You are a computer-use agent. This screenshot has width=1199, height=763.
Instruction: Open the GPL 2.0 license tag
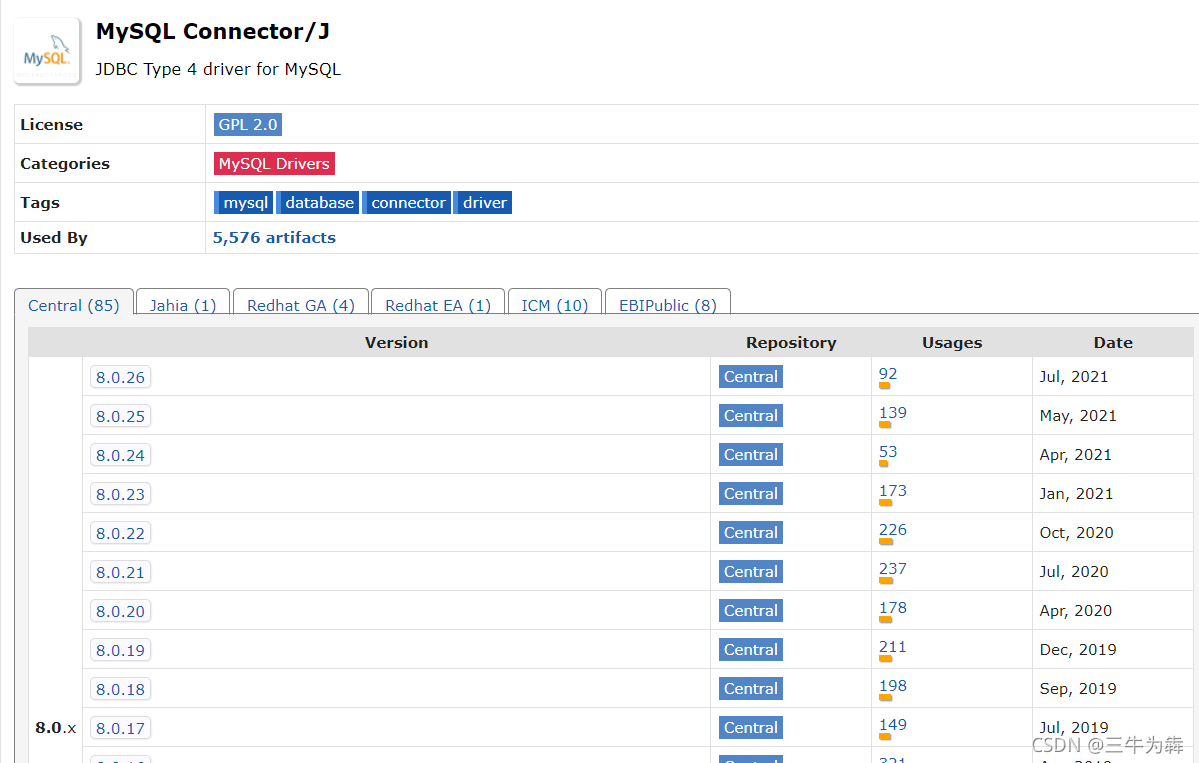coord(248,125)
